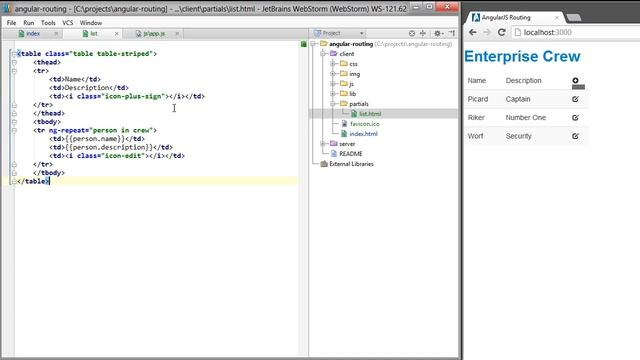The height and width of the screenshot is (360, 640).
Task: Fold the tbody block in the gutter
Action: coord(14,122)
